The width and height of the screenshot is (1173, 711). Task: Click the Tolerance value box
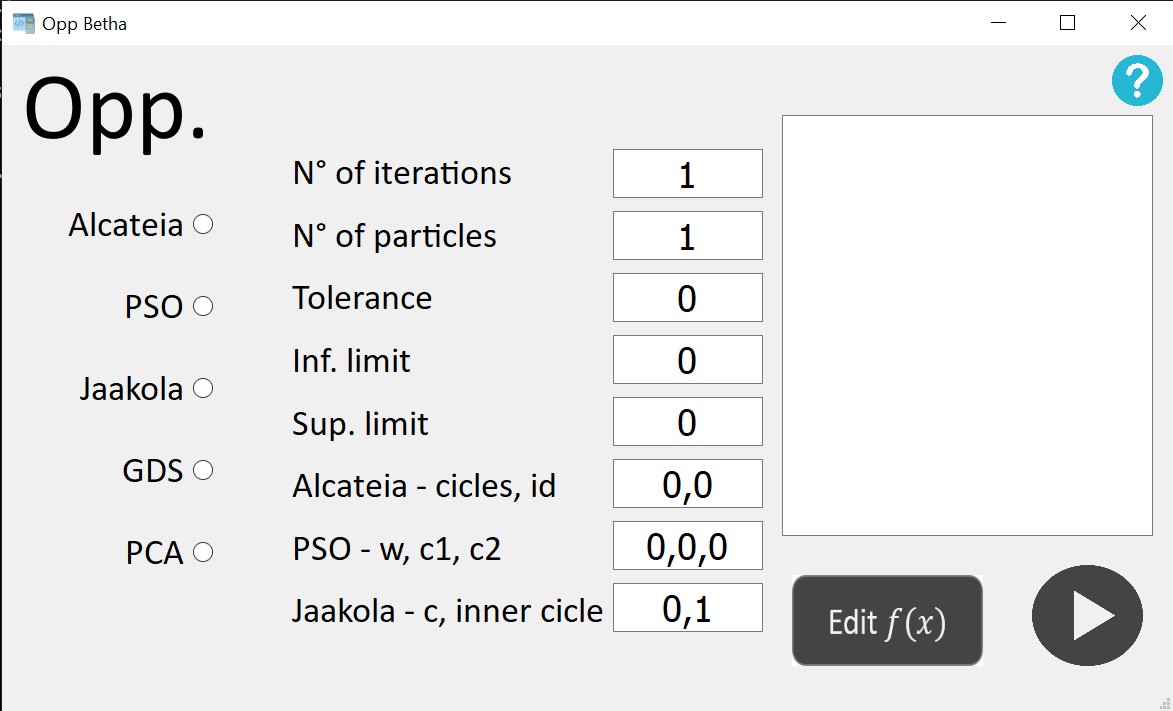pyautogui.click(x=687, y=298)
